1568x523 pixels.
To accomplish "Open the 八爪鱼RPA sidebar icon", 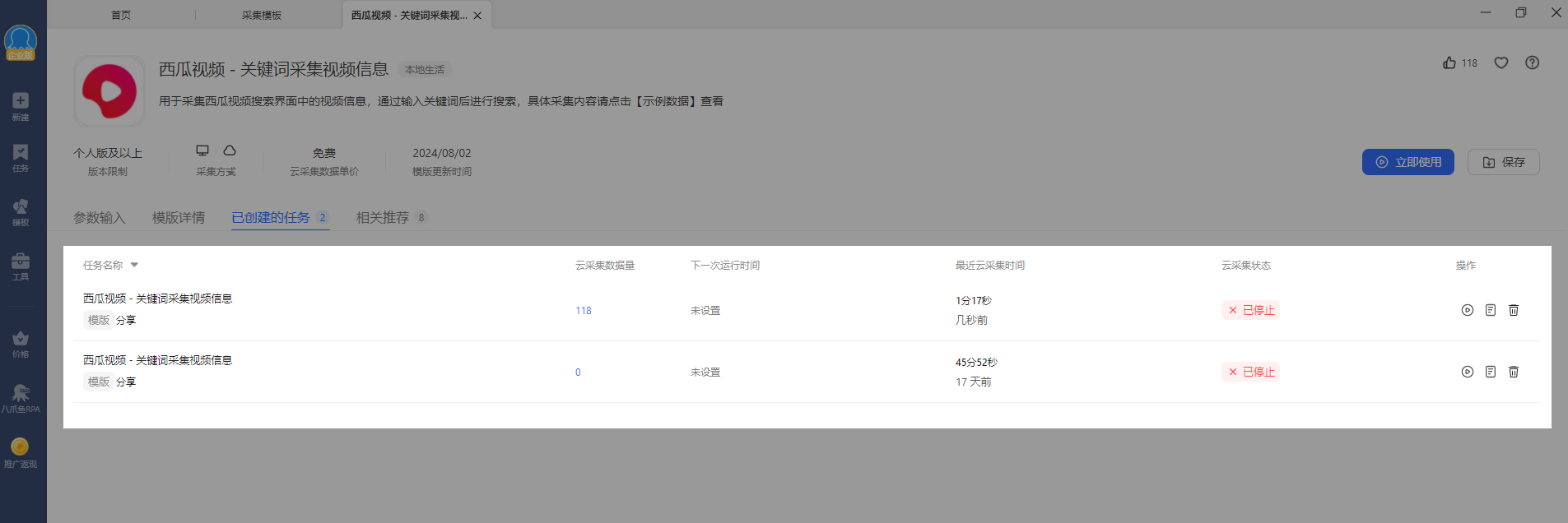I will (x=21, y=399).
